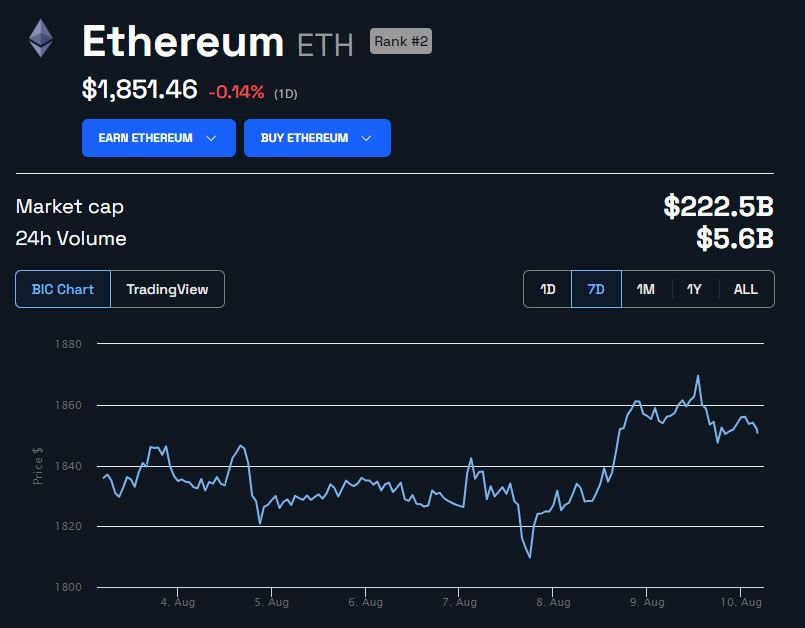
Task: Click the Ethereum heading text
Action: (185, 41)
